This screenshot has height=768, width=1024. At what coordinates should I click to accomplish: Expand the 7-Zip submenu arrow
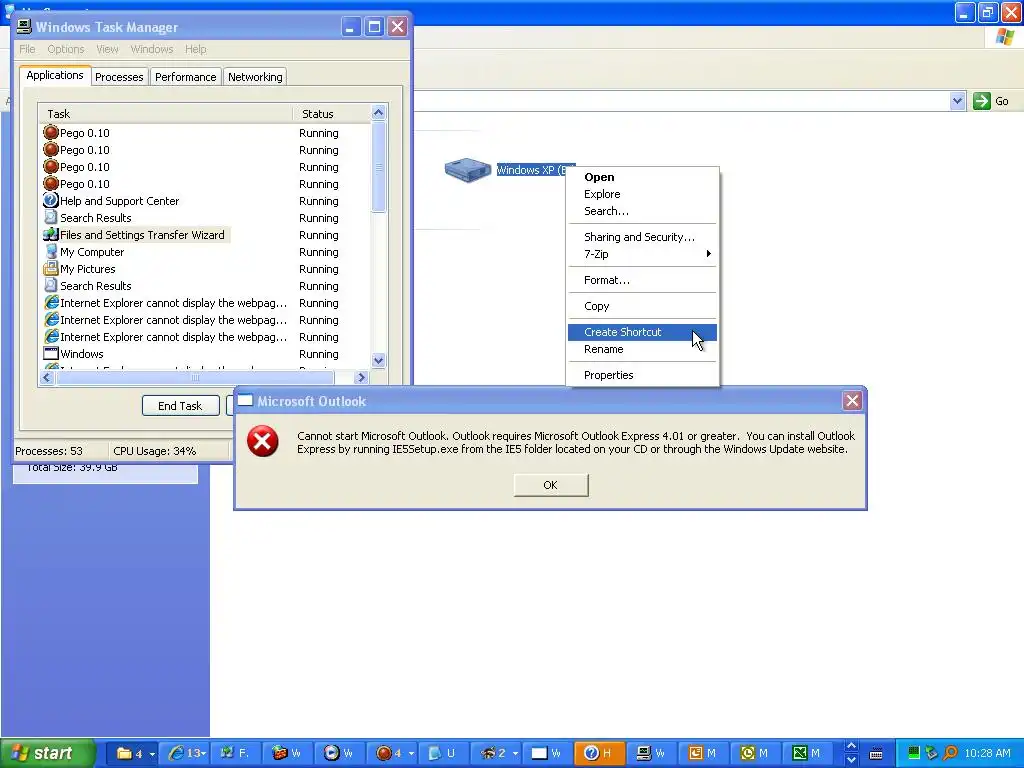709,253
